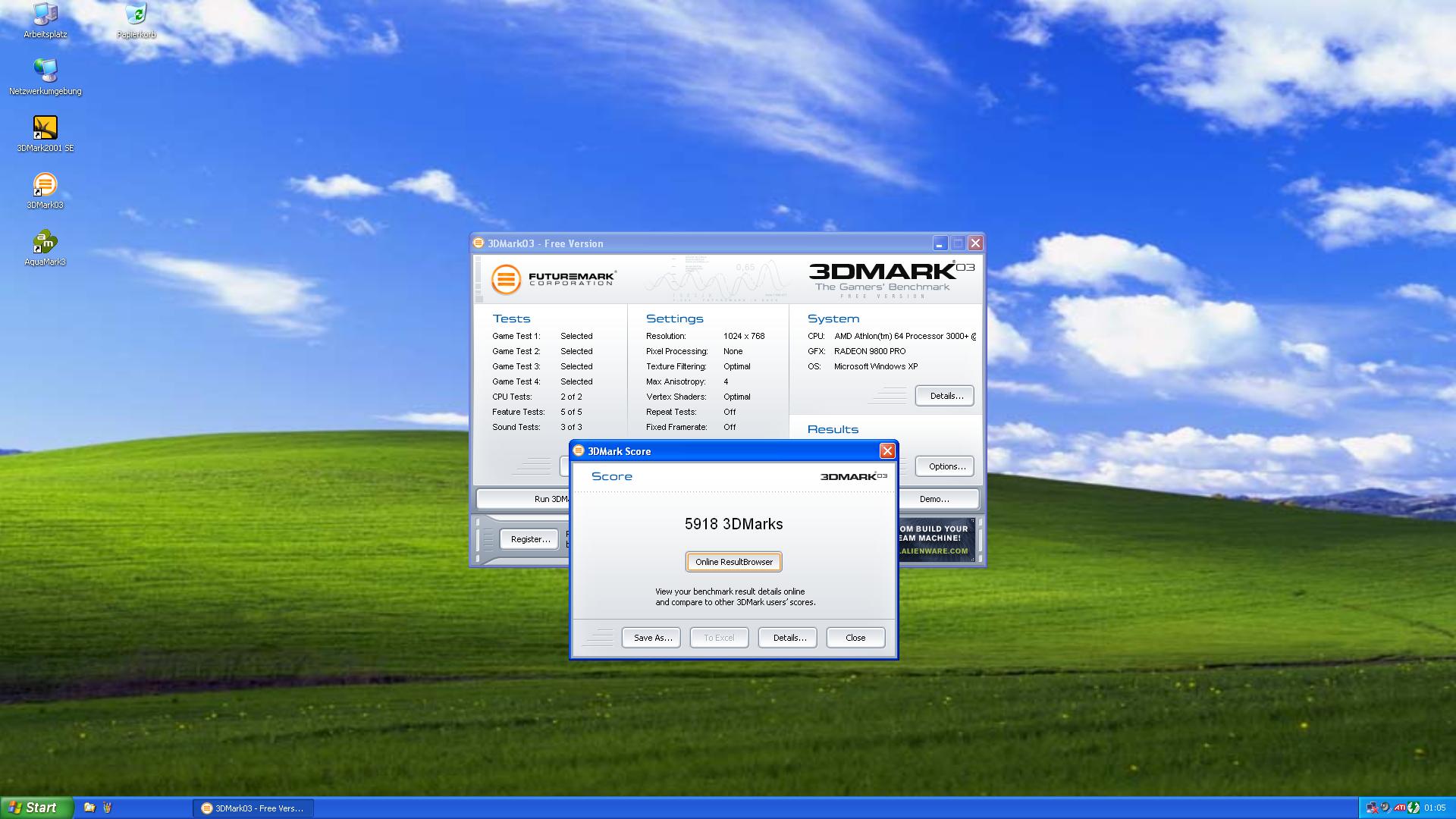Click the OS value Microsoft Windows XP
The height and width of the screenshot is (819, 1456).
click(876, 366)
